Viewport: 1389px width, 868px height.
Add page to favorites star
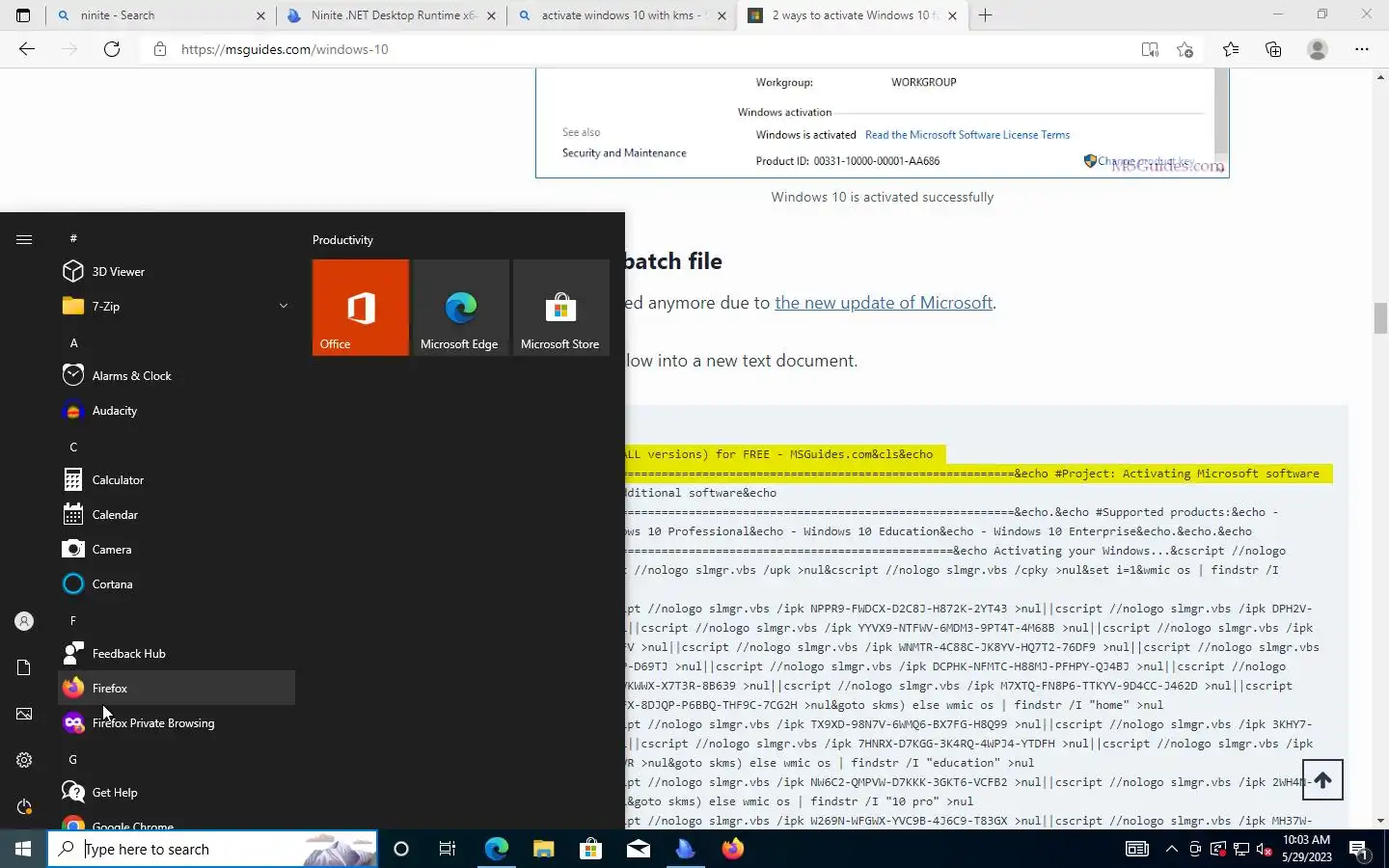[x=1185, y=49]
